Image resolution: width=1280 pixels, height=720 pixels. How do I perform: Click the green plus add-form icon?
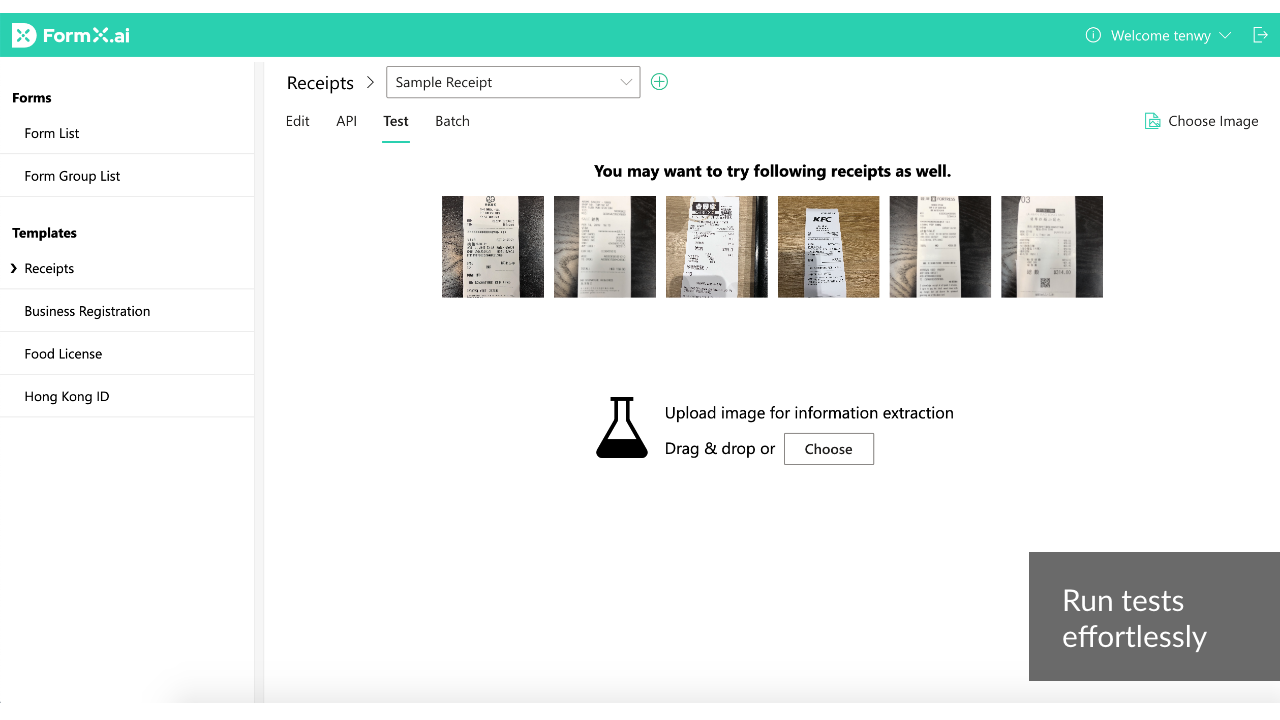(x=659, y=82)
